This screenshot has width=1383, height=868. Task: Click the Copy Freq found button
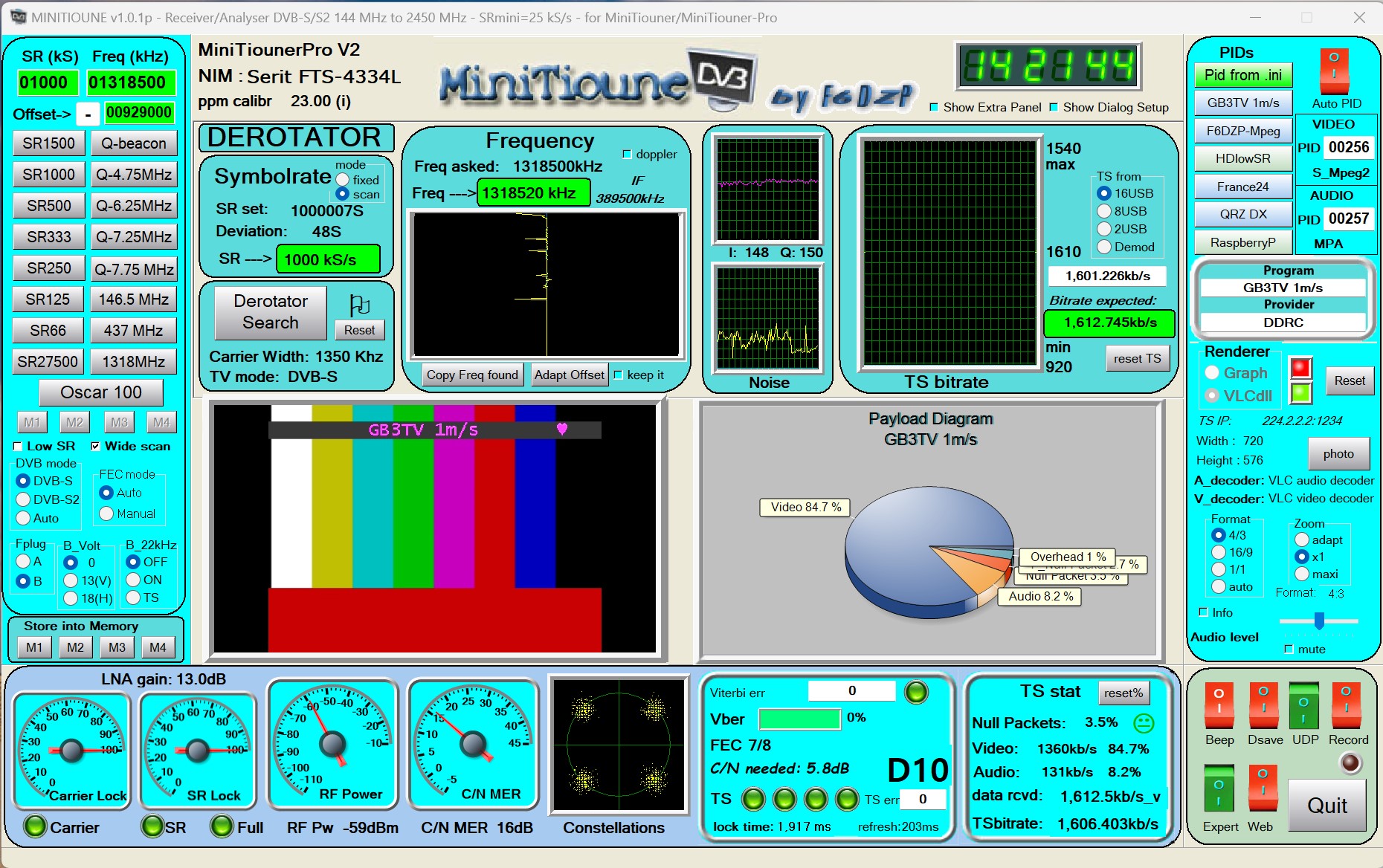pos(472,375)
